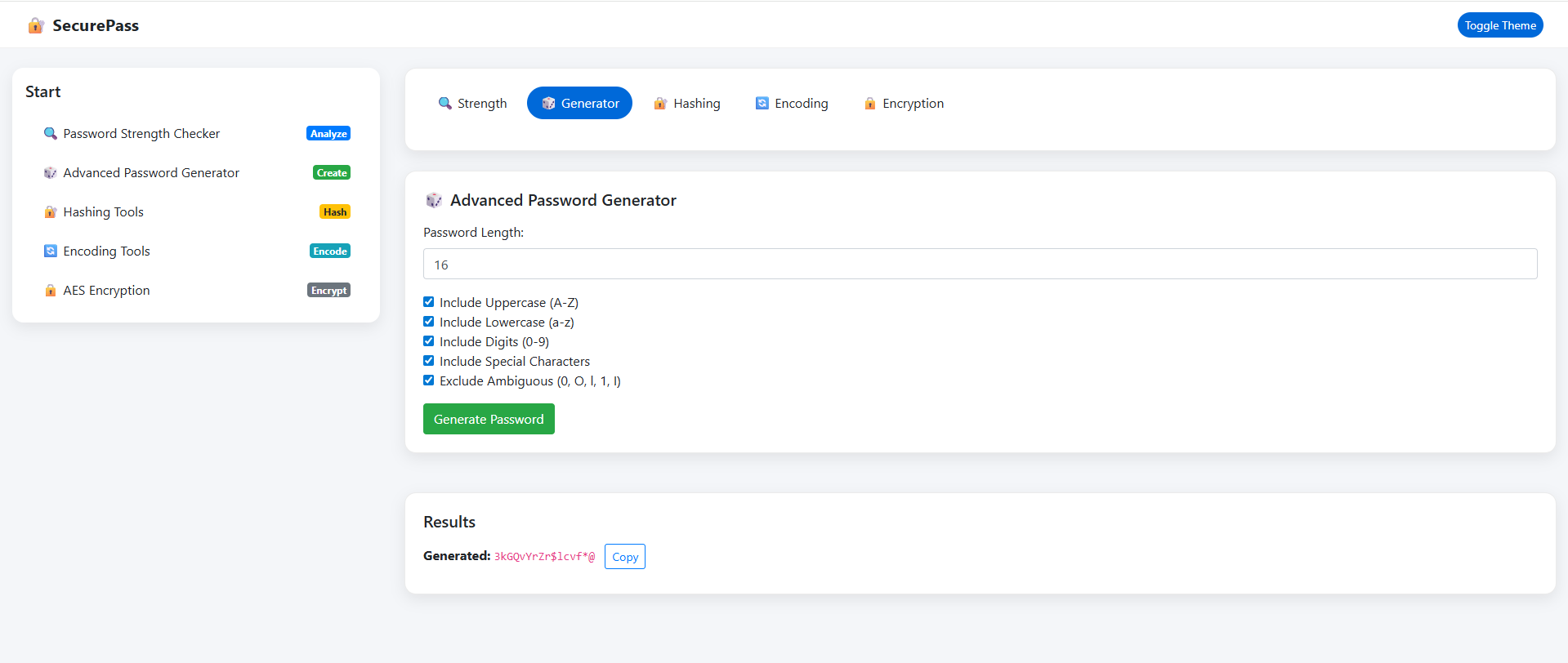This screenshot has width=1568, height=663.
Task: Click the SecurePass lock logo icon
Action: click(x=36, y=25)
